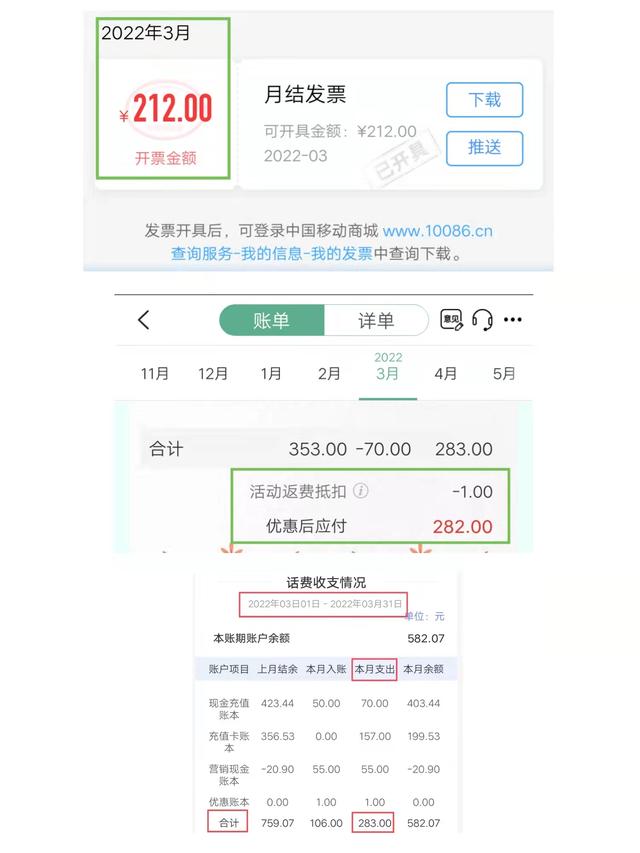
Task: Open the customer service headset icon
Action: click(482, 320)
